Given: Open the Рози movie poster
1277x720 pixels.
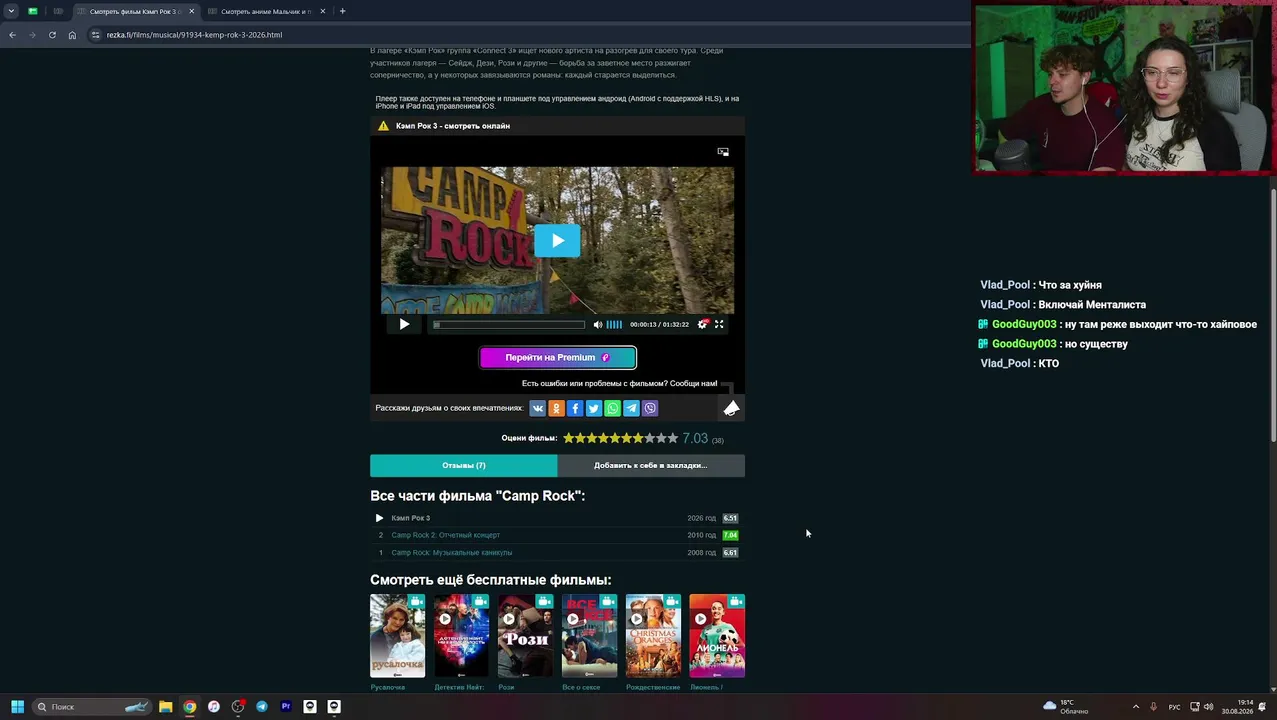Looking at the screenshot, I should pos(525,636).
